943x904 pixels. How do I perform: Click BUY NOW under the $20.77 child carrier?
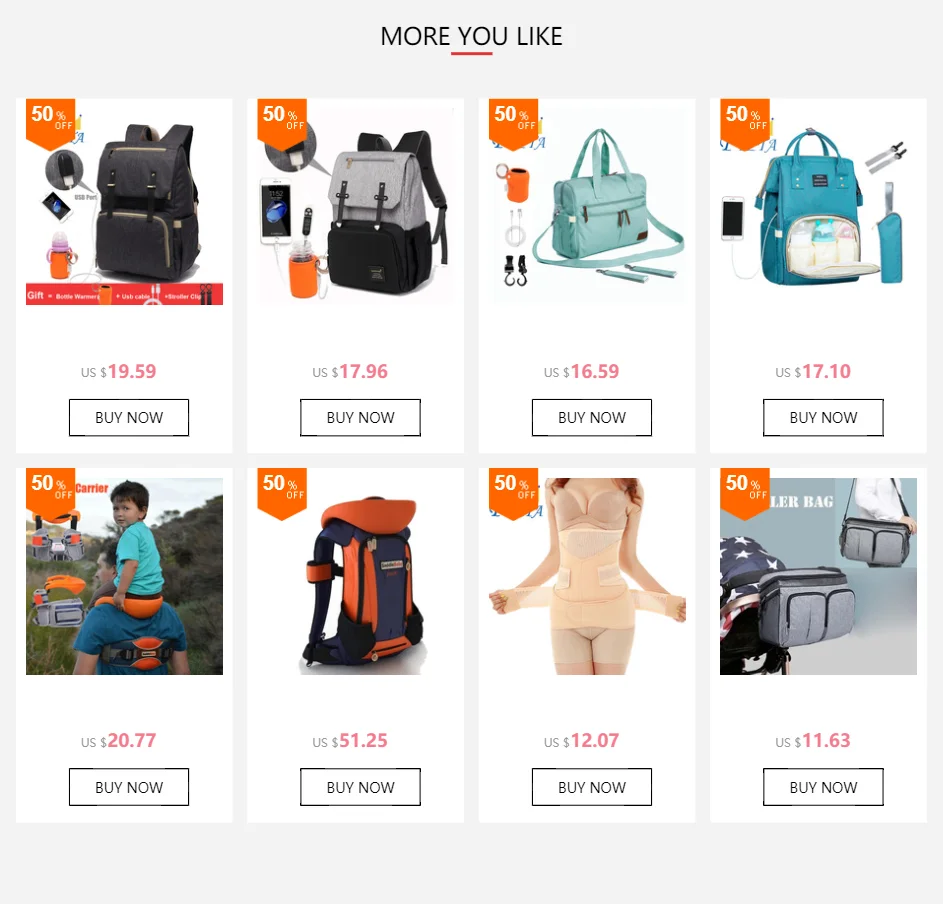coord(129,787)
